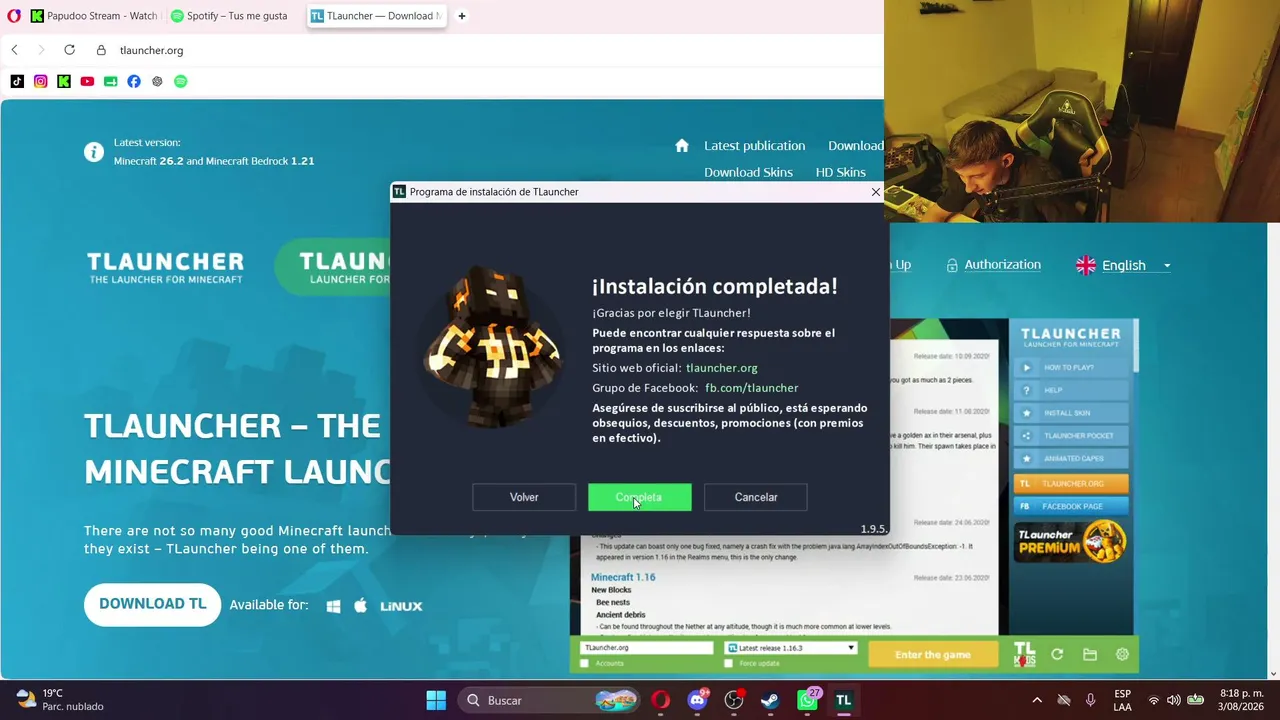Click the Facebook Page button in launcher preview
This screenshot has width=1280, height=720.
[1071, 506]
